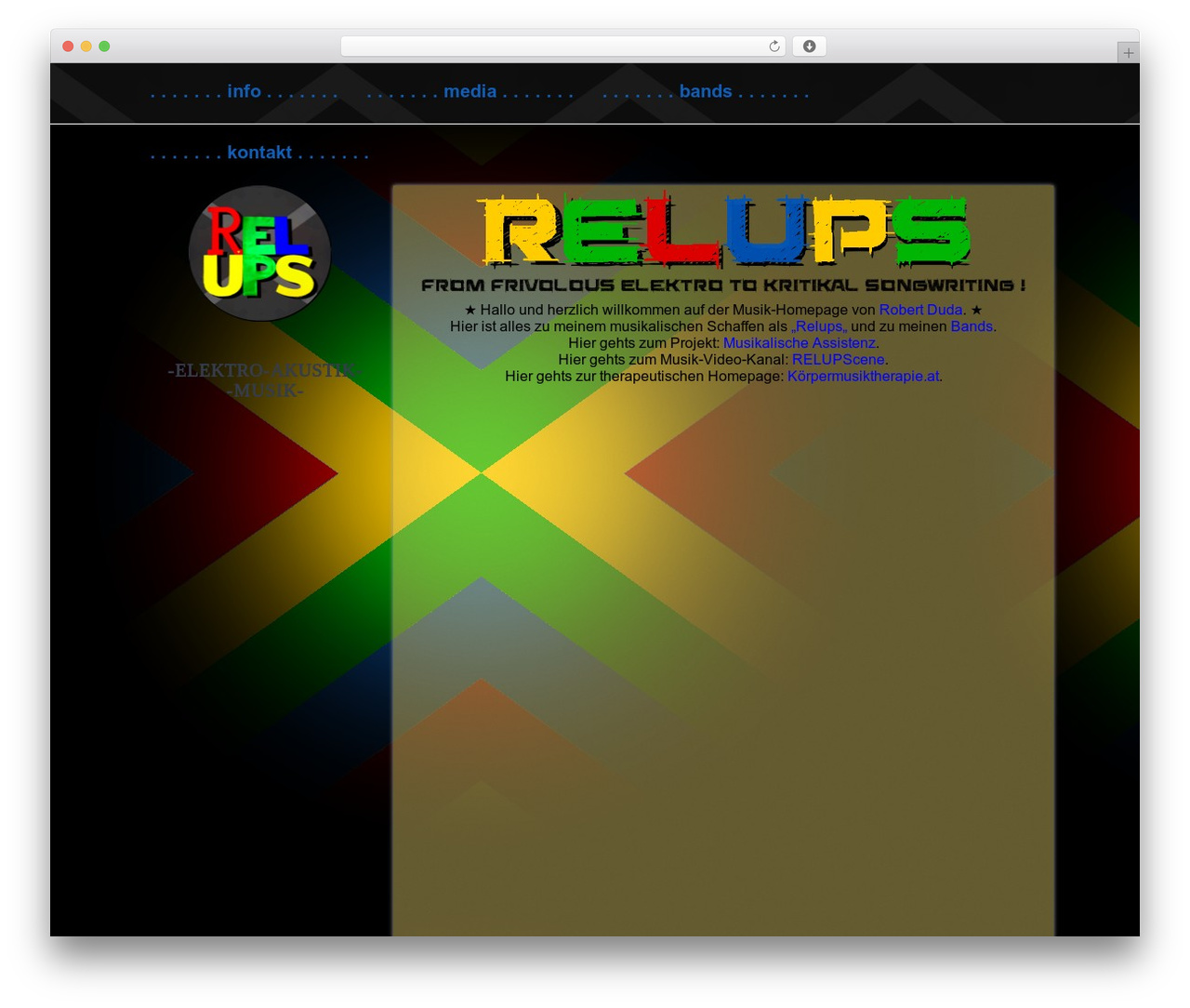Open the Bands text link
This screenshot has height=1008, width=1190.
point(972,326)
